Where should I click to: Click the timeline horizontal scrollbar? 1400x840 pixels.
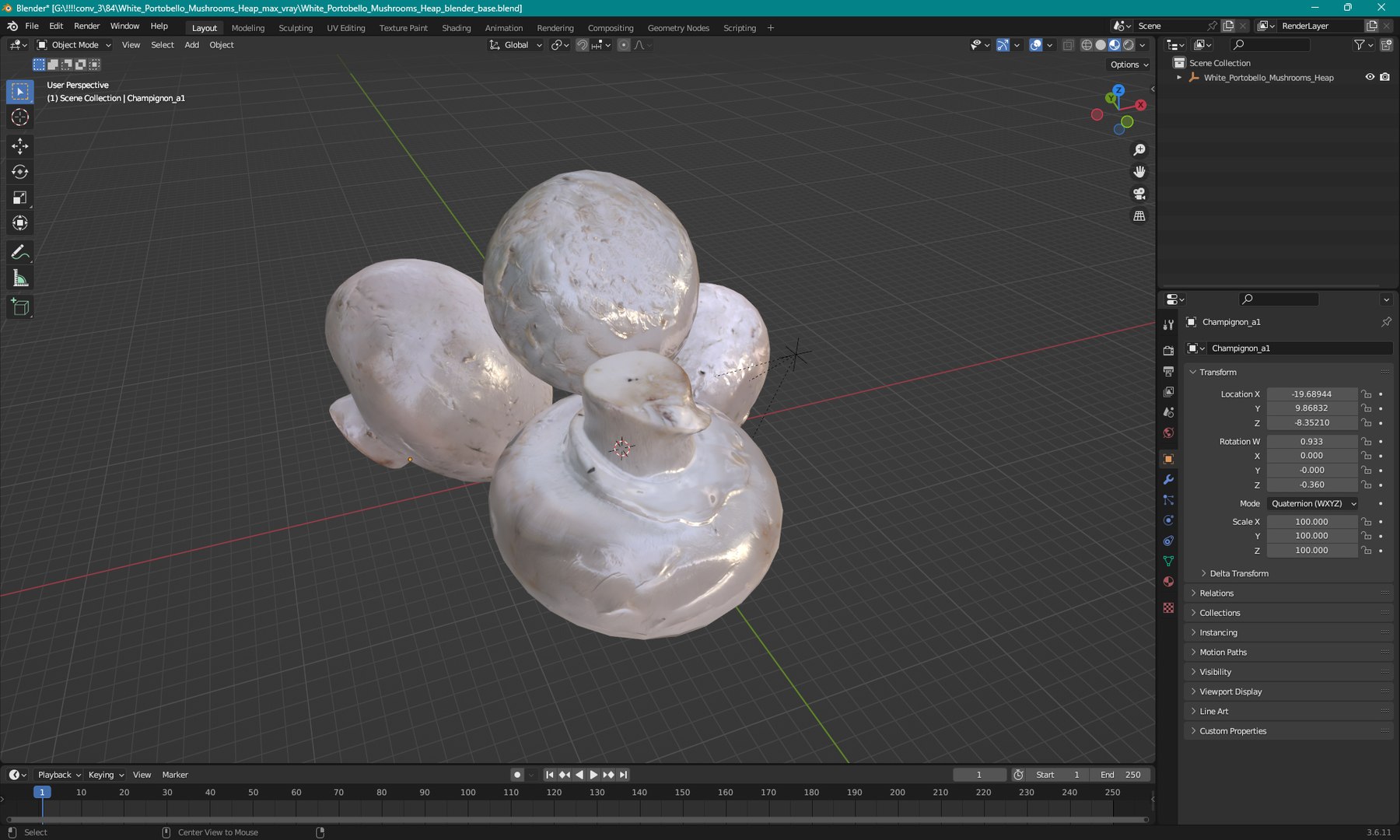pos(577,819)
